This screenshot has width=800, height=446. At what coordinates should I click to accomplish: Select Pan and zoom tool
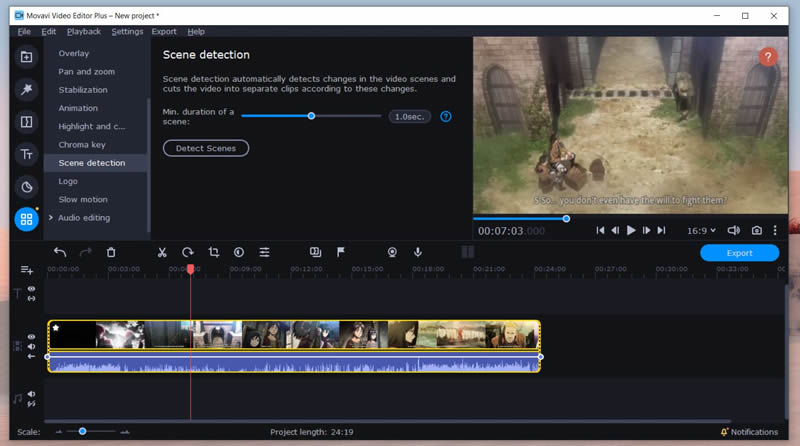click(x=86, y=71)
